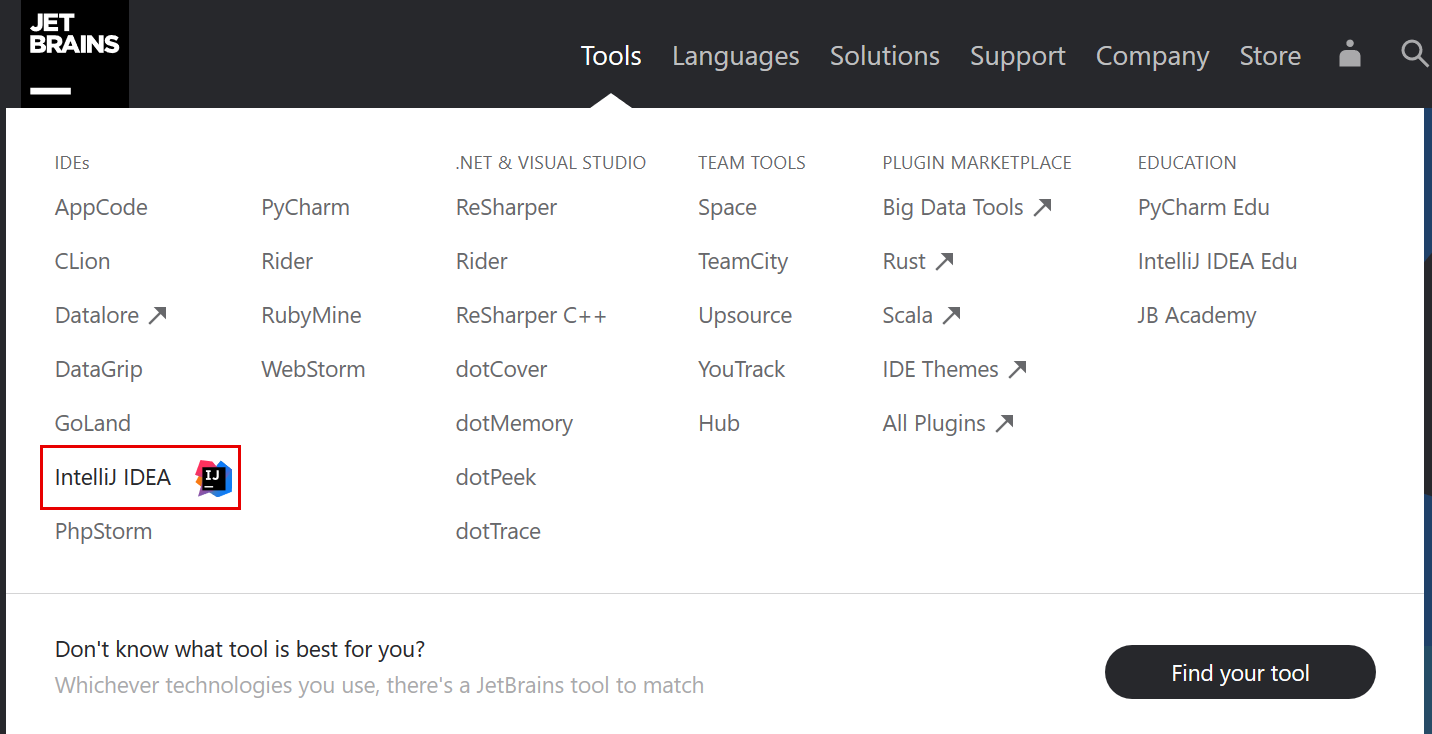This screenshot has width=1432, height=734.
Task: Open the YouTrack link
Action: pyautogui.click(x=742, y=370)
